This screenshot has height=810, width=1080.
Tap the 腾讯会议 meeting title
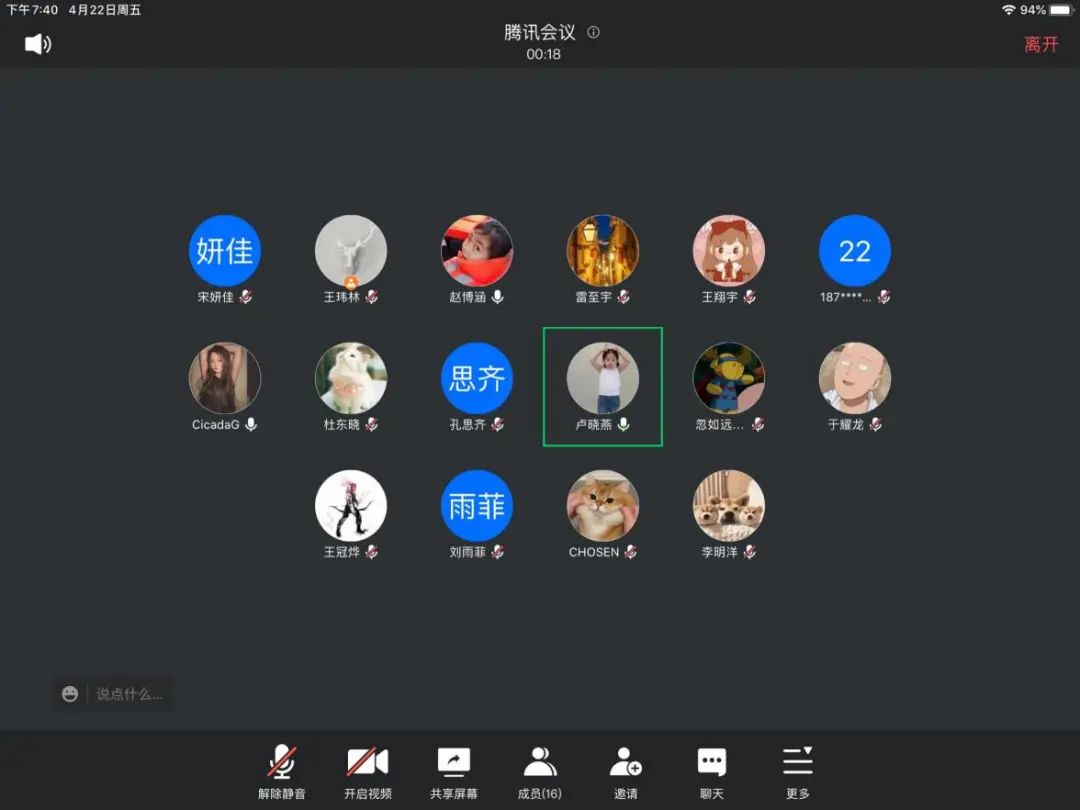click(539, 32)
